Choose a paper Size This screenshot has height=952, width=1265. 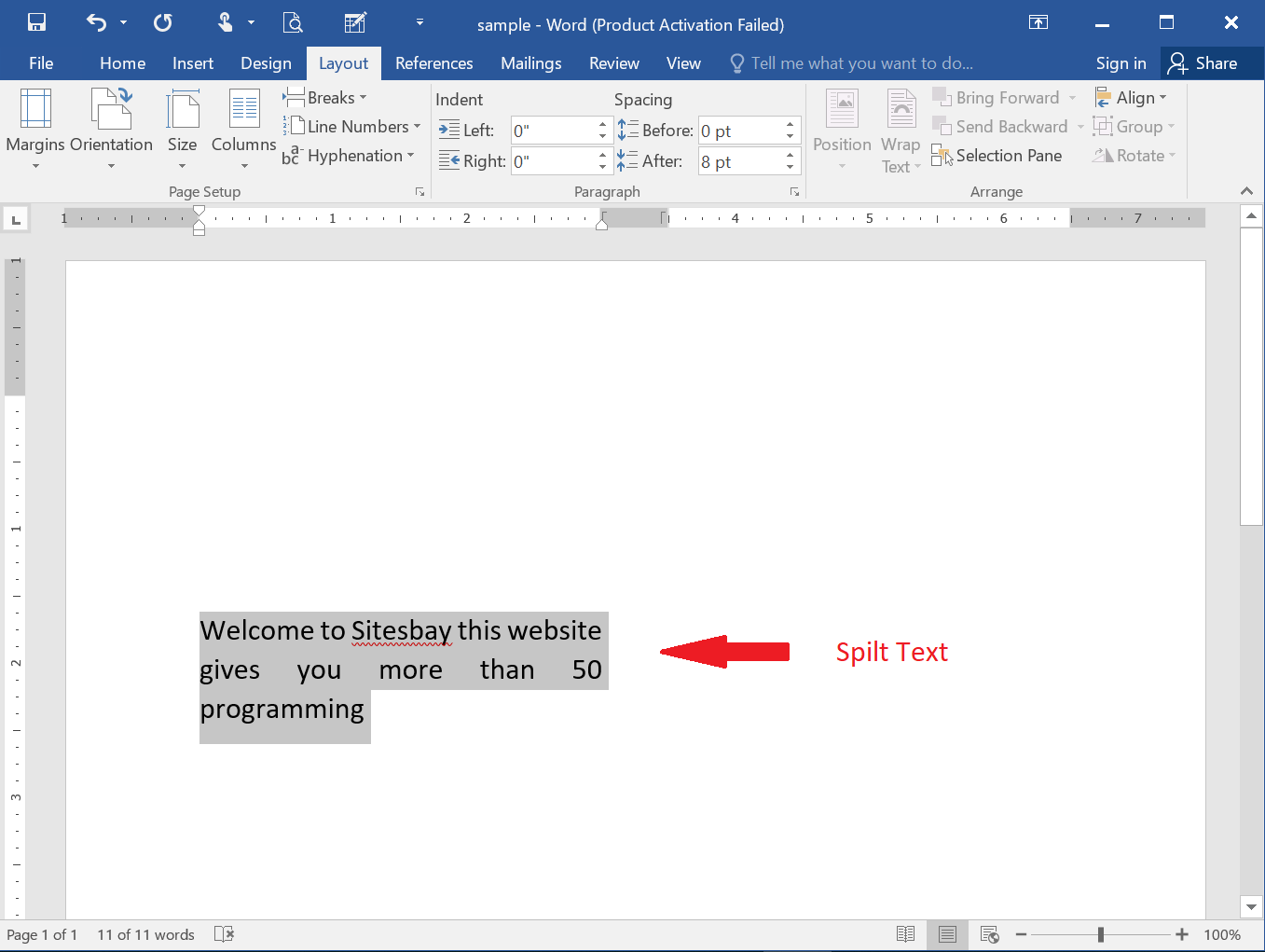pos(182,130)
